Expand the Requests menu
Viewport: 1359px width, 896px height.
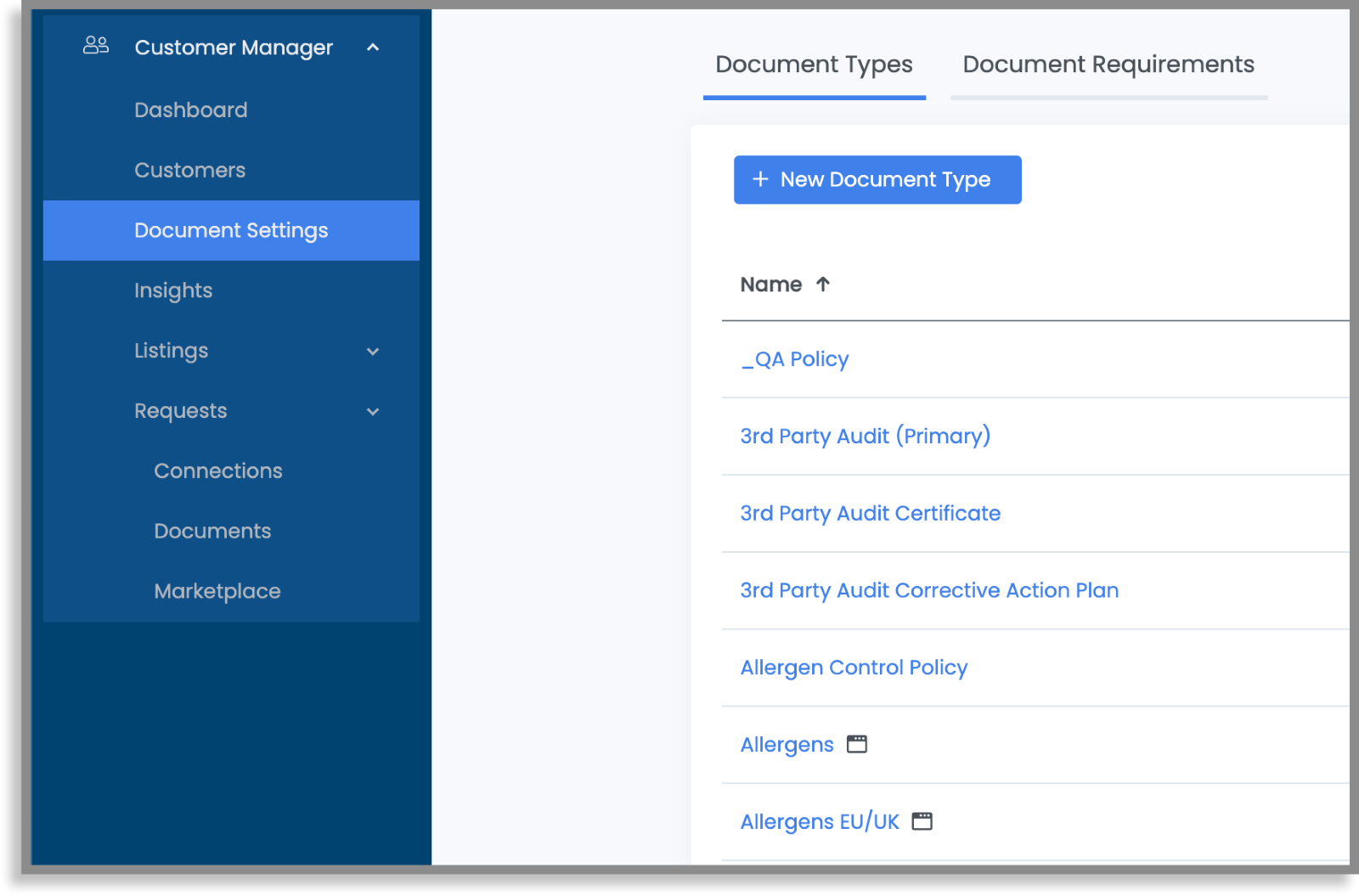click(x=372, y=411)
